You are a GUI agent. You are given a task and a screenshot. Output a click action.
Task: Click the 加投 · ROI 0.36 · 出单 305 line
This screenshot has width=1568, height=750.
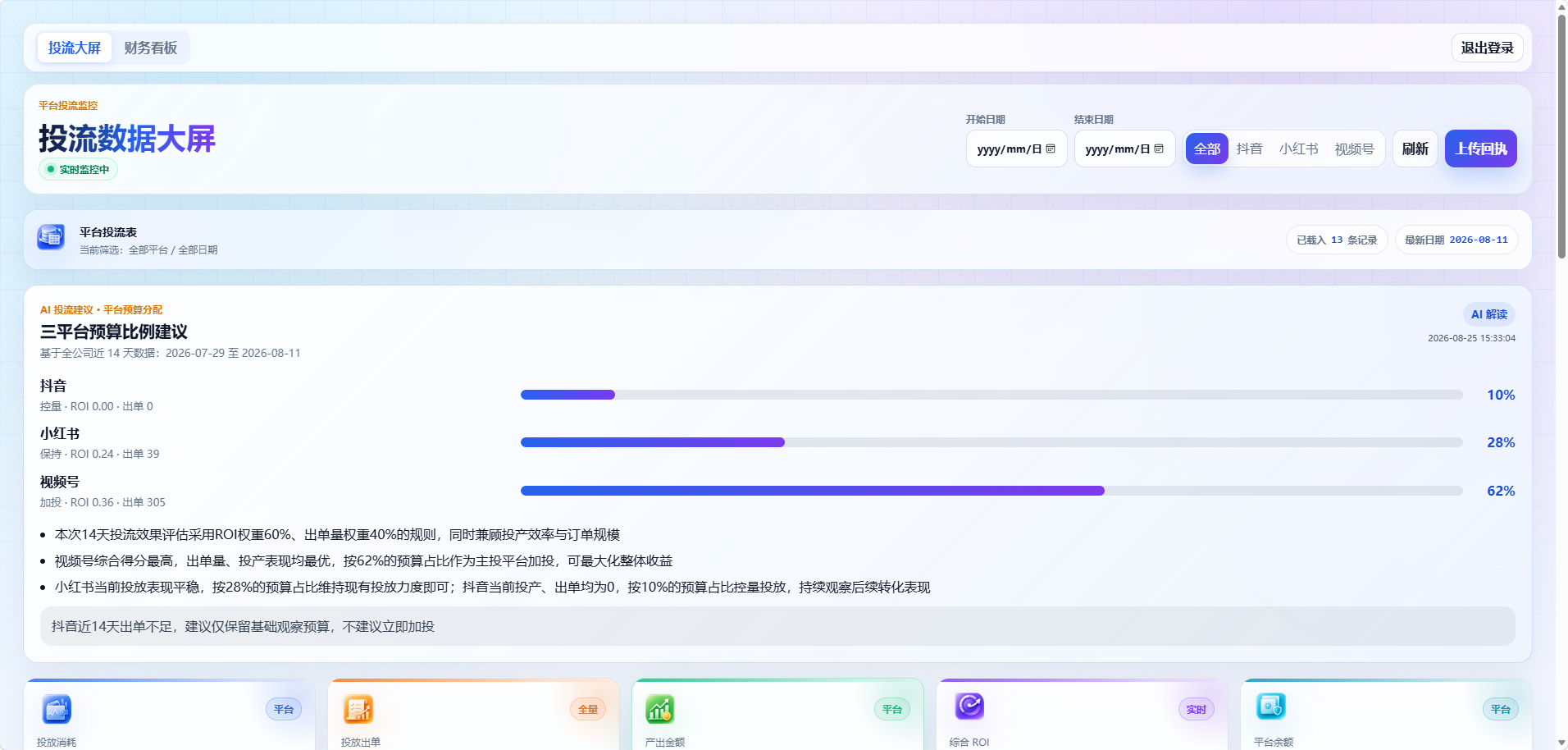(x=103, y=502)
